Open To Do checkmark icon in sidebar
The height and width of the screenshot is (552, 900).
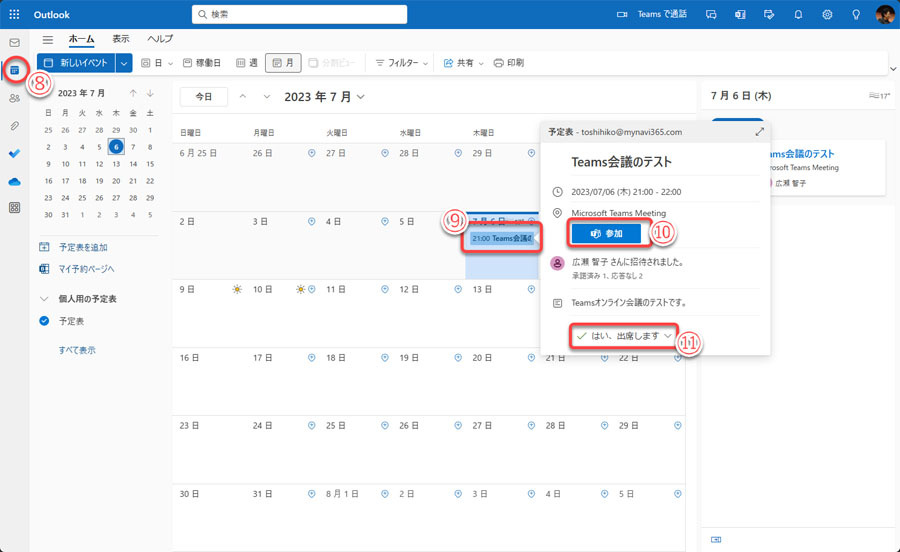[x=14, y=153]
